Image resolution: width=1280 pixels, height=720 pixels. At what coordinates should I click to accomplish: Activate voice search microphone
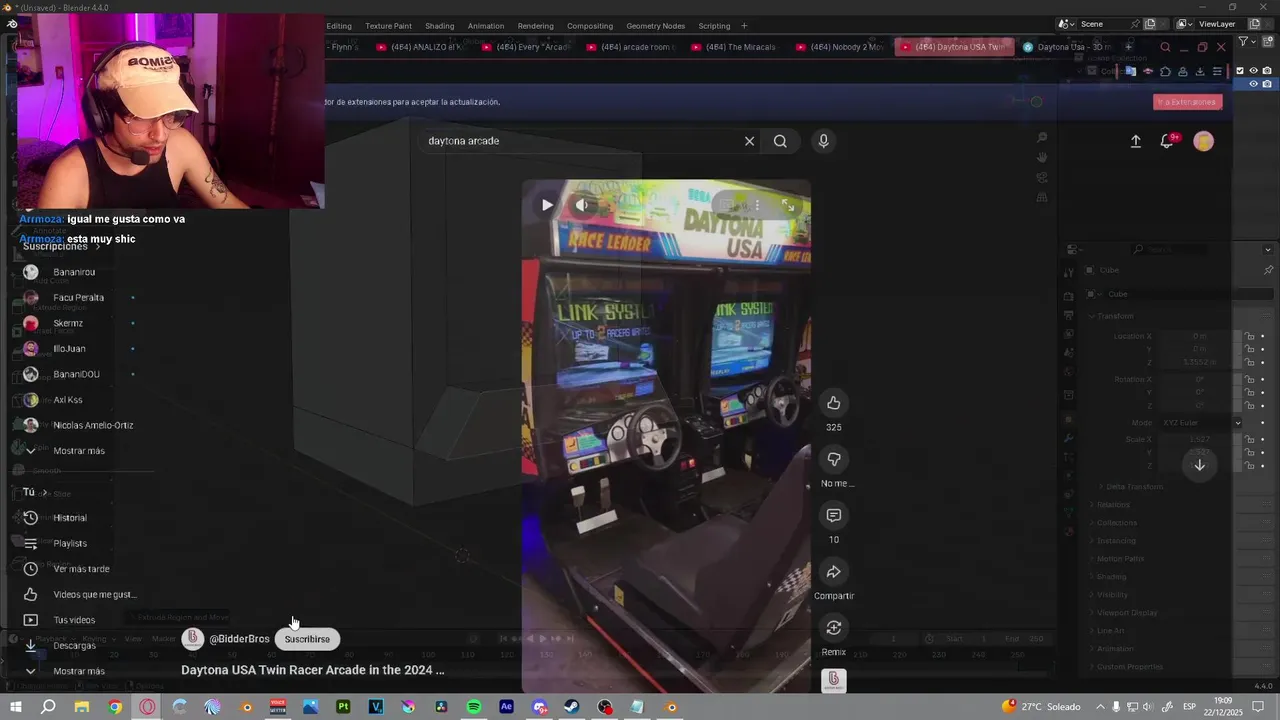tap(823, 141)
